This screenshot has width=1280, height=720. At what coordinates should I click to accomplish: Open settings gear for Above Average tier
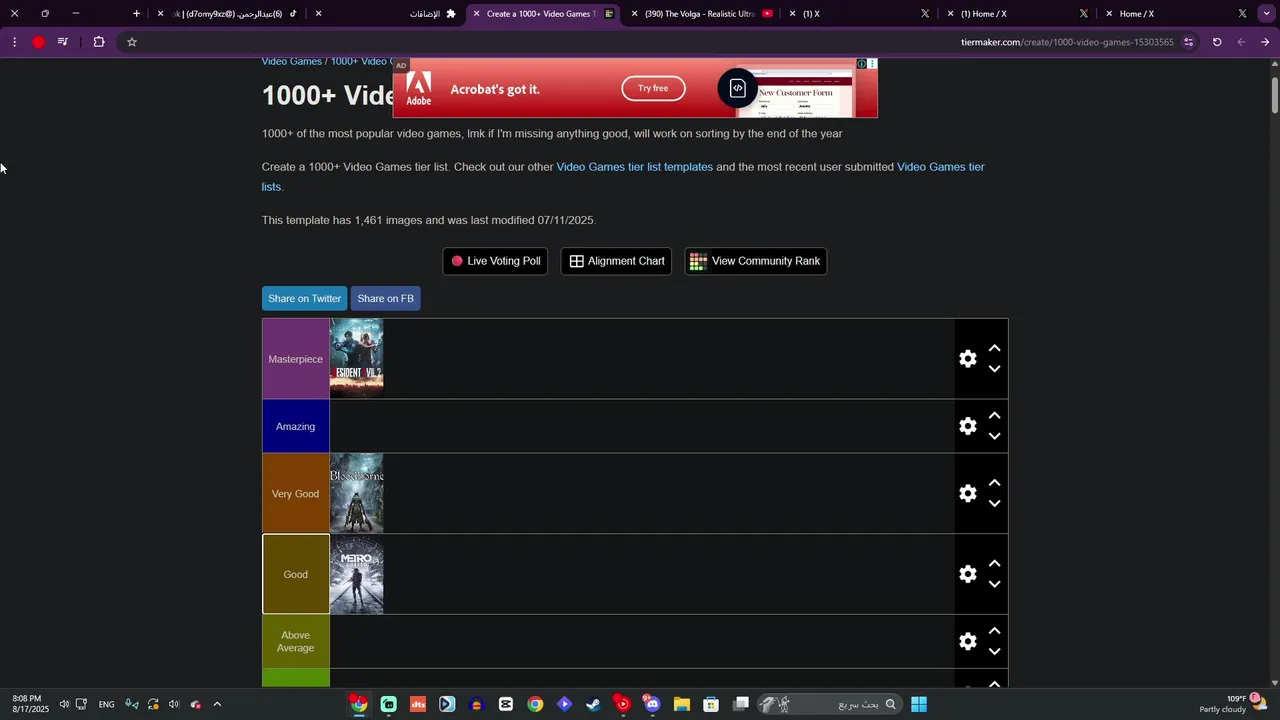coord(967,641)
